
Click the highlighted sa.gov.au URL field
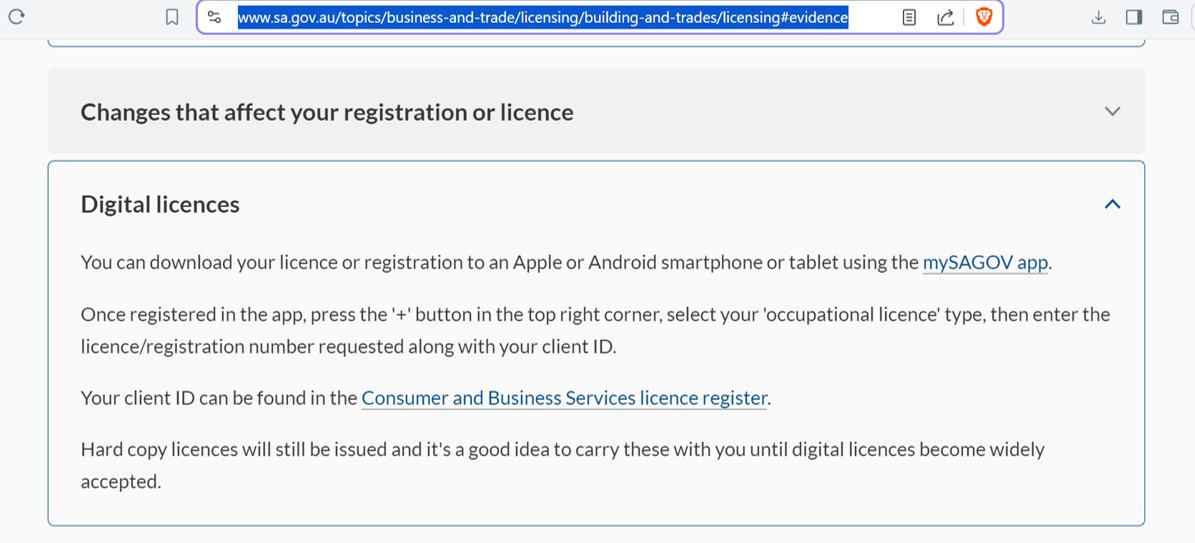tap(543, 17)
